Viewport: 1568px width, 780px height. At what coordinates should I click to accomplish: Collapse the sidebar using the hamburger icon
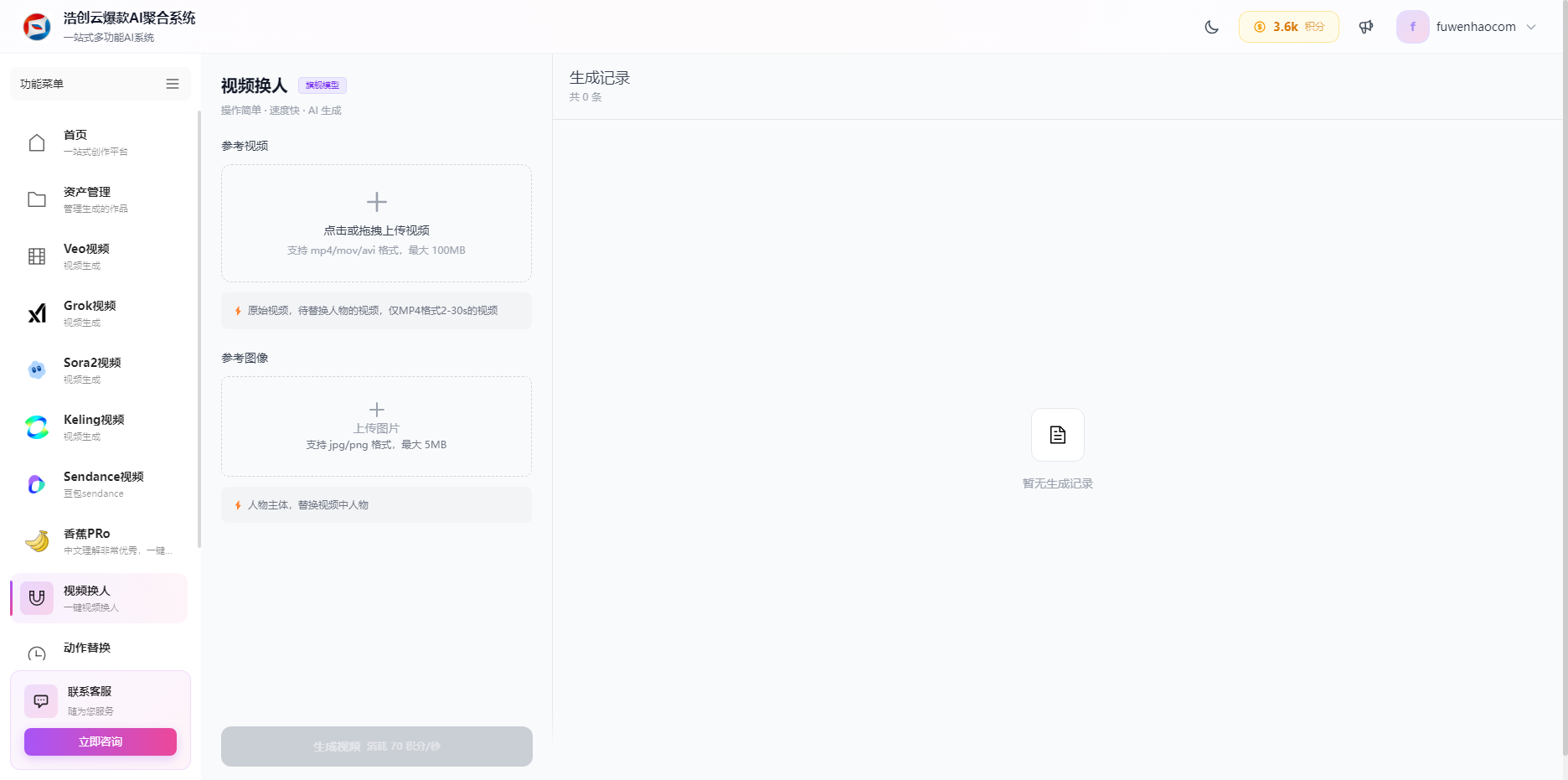pyautogui.click(x=173, y=84)
